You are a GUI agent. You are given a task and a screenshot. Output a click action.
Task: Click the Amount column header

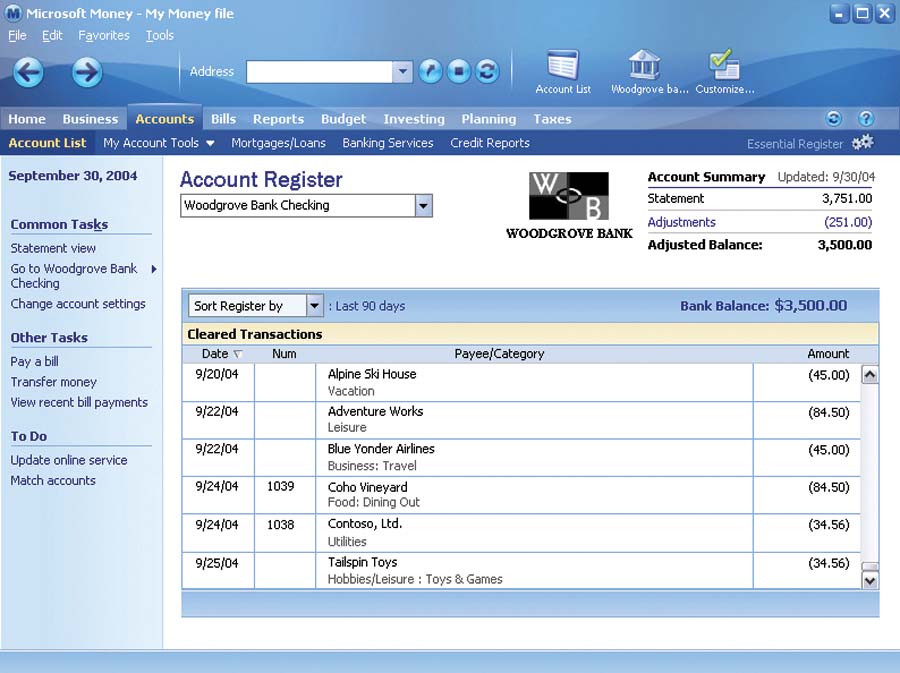828,354
